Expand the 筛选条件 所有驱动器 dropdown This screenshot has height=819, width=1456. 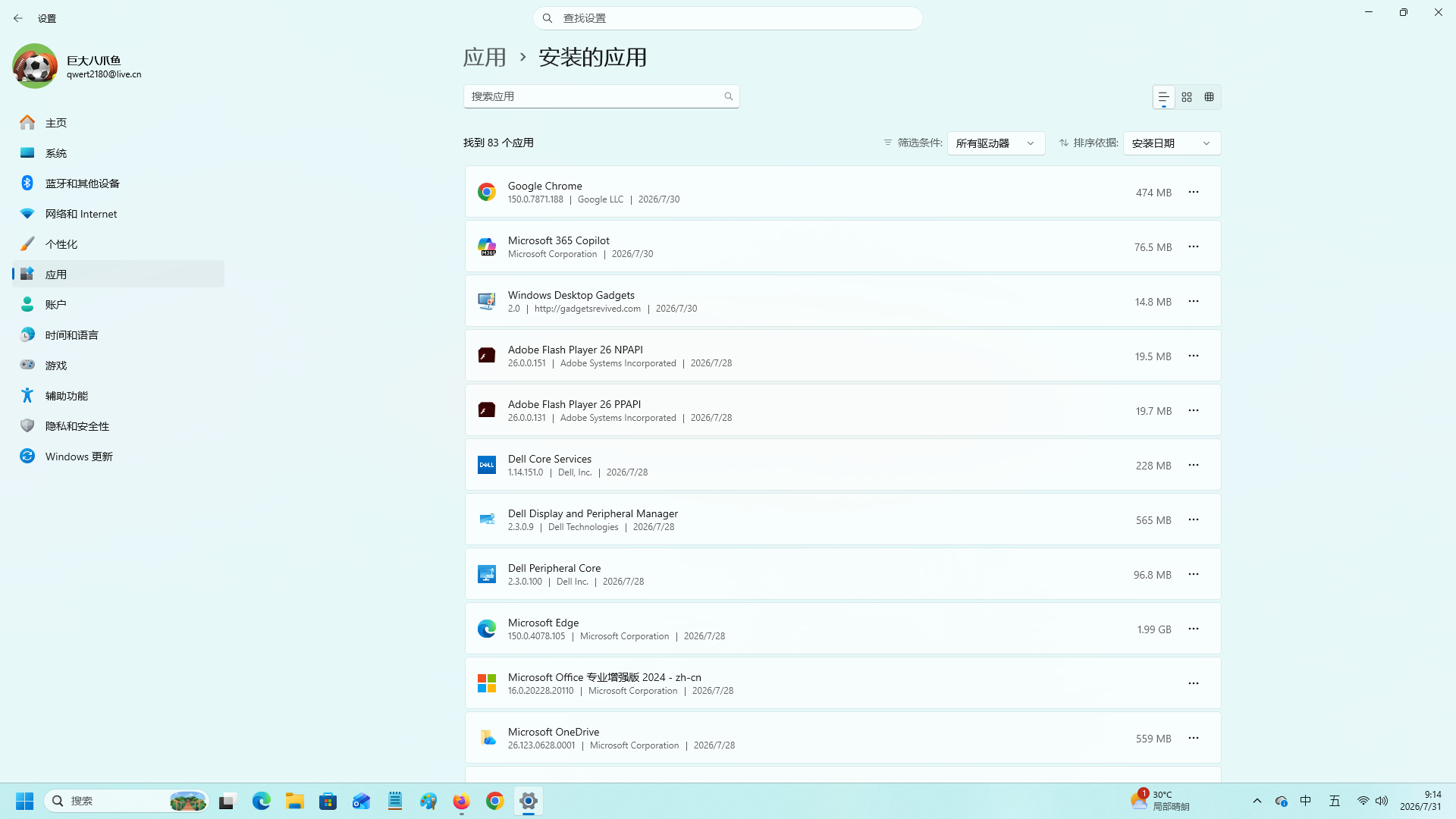pos(996,143)
